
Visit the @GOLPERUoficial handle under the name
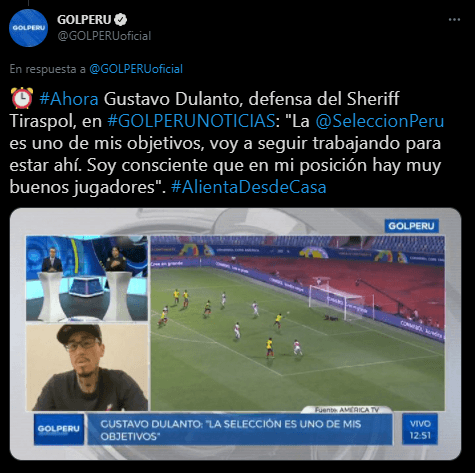pyautogui.click(x=104, y=36)
